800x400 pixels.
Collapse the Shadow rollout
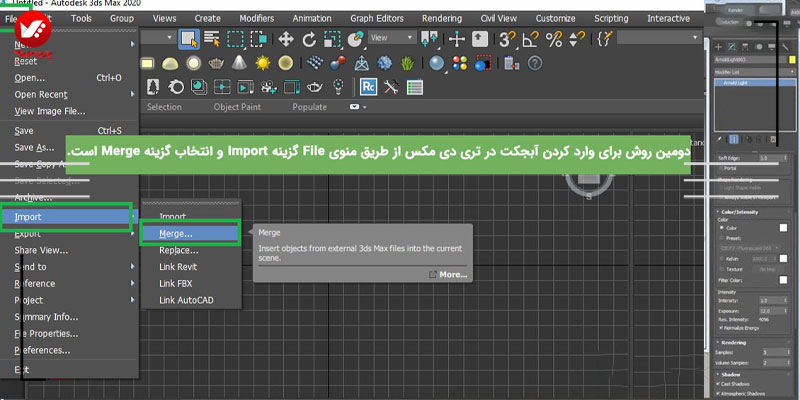730,374
